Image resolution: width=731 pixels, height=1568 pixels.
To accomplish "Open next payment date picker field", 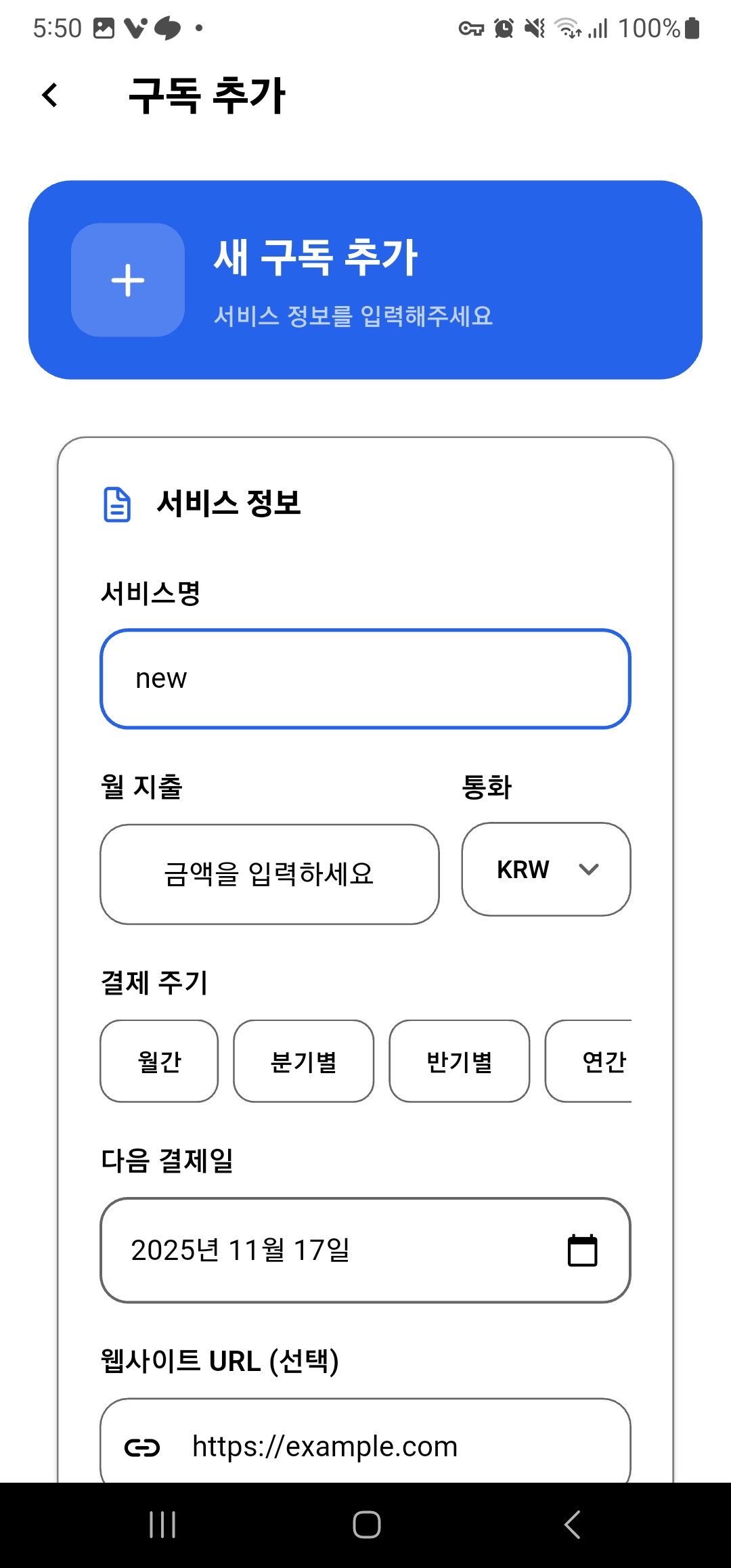I will 338,1250.
